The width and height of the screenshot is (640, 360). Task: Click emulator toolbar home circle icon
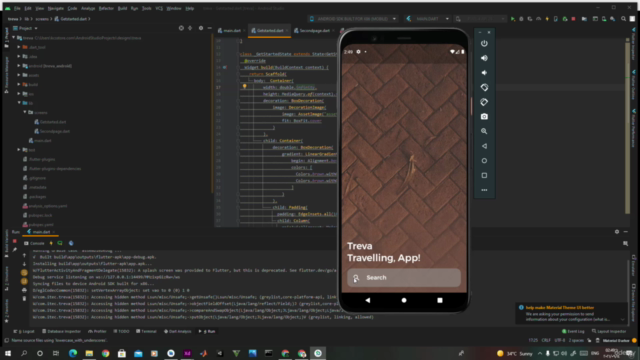click(484, 161)
